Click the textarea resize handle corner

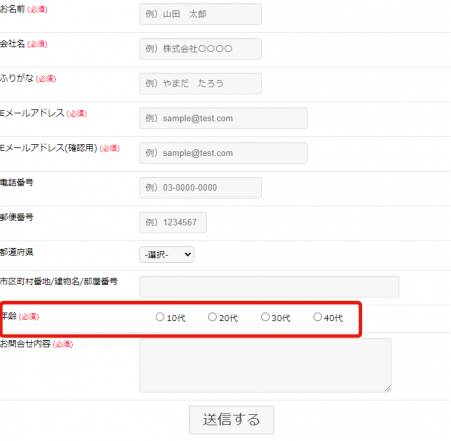(387, 389)
